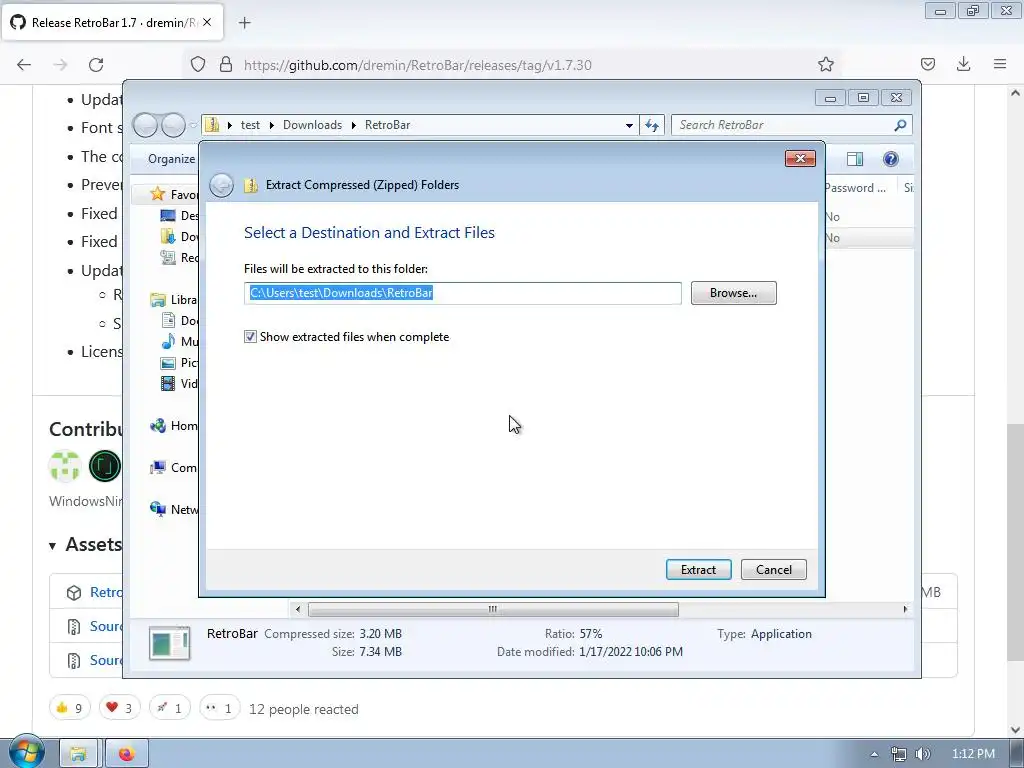Switch to Firefox on the taskbar
Screen dimensions: 1024x768
click(127, 754)
